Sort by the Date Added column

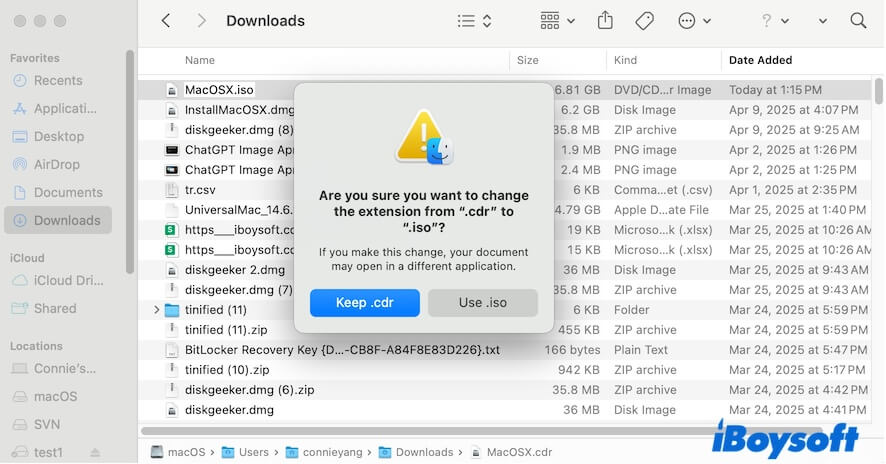click(761, 60)
